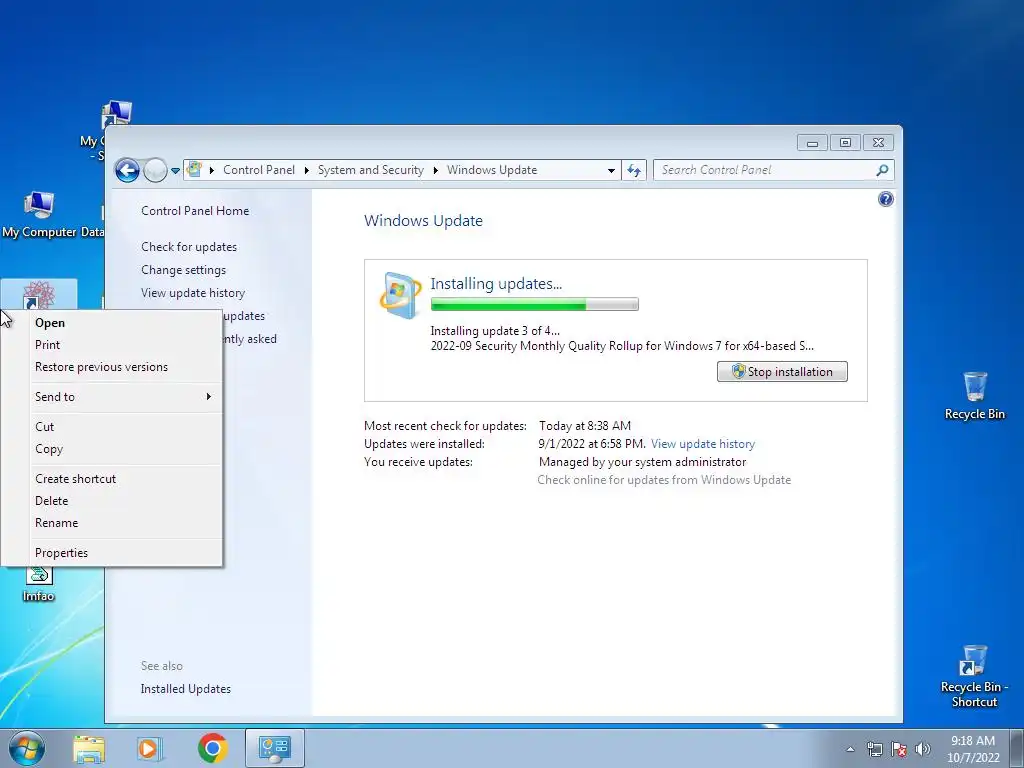This screenshot has height=768, width=1024.
Task: Click the Windows Update shield icon
Action: click(x=400, y=295)
